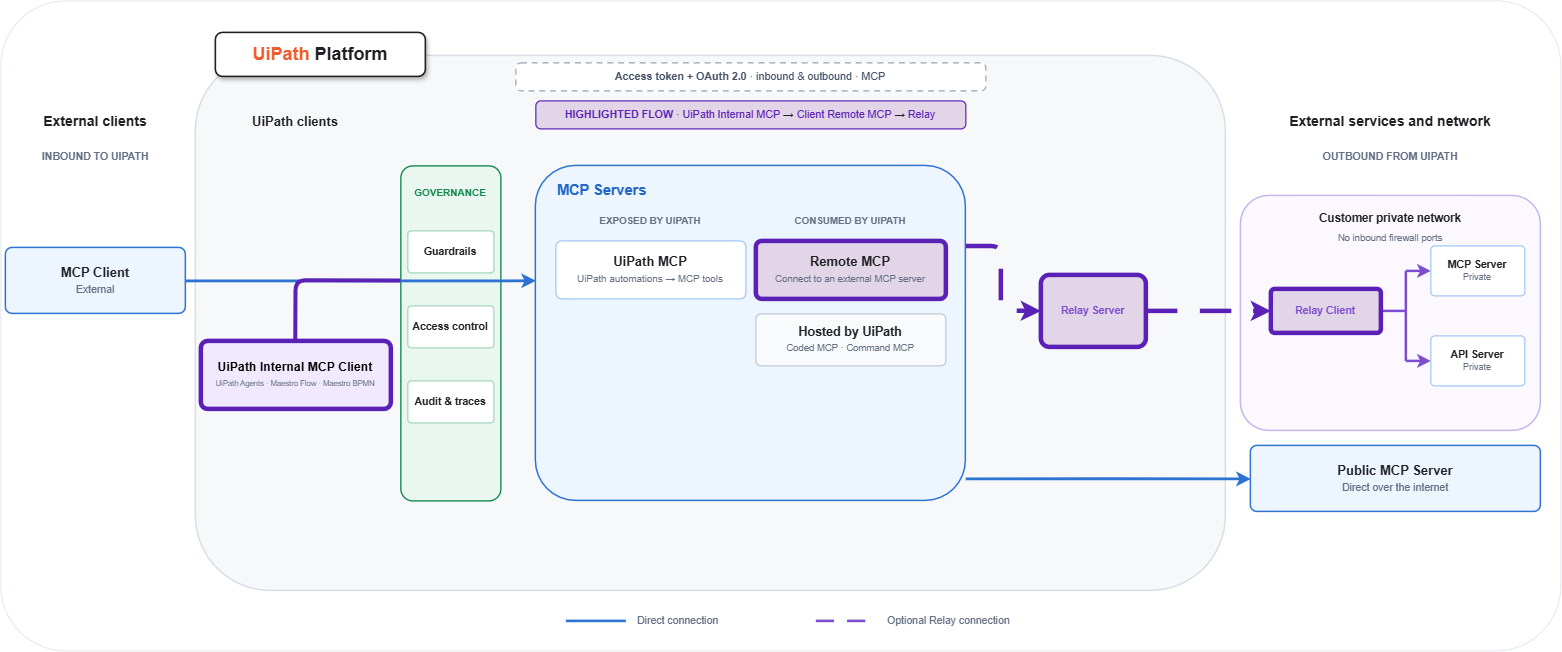Click CONSUMED BY UIPATH label
The width and height of the screenshot is (1562, 652).
(850, 221)
